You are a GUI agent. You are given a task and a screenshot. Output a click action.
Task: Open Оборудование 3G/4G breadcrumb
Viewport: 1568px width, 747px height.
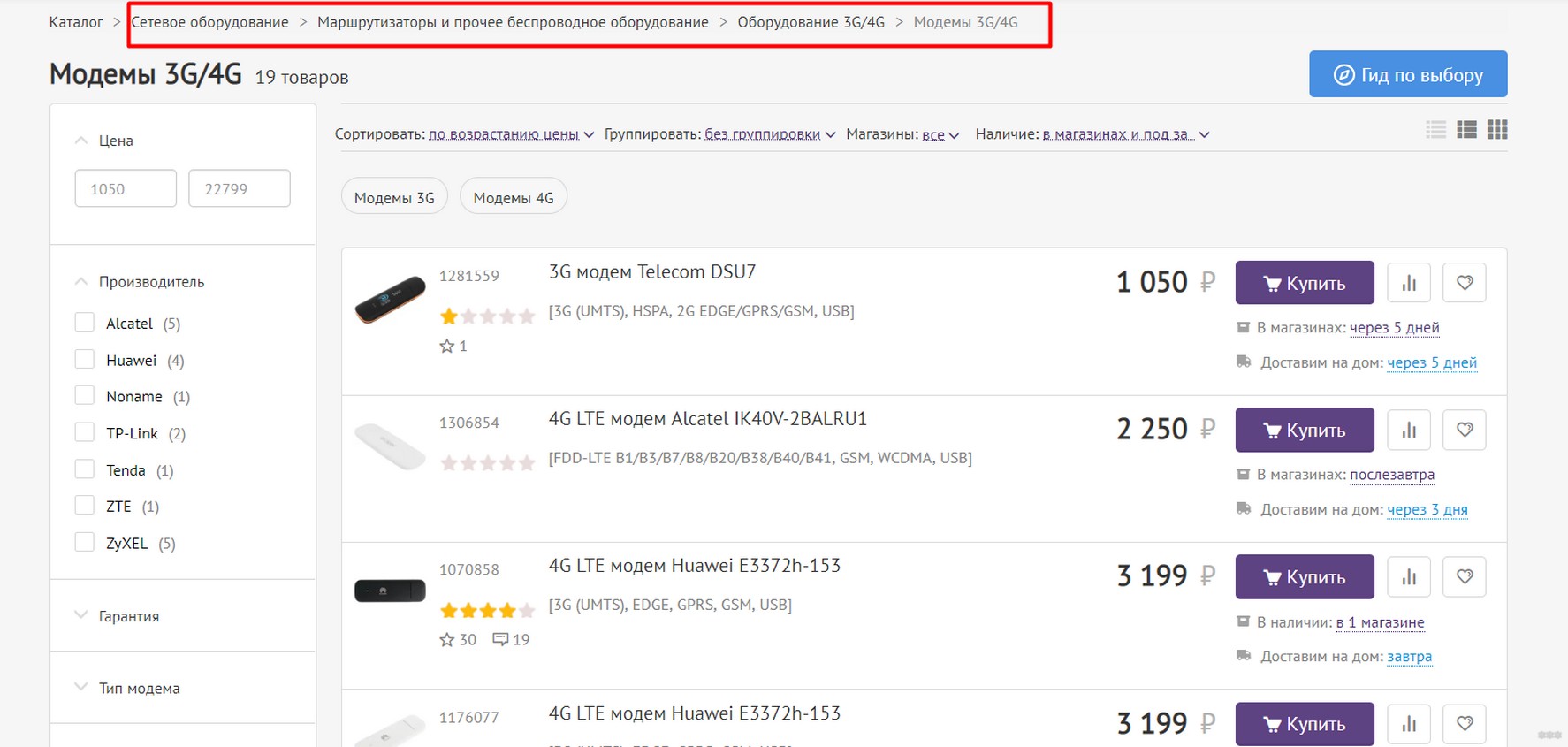pos(811,22)
